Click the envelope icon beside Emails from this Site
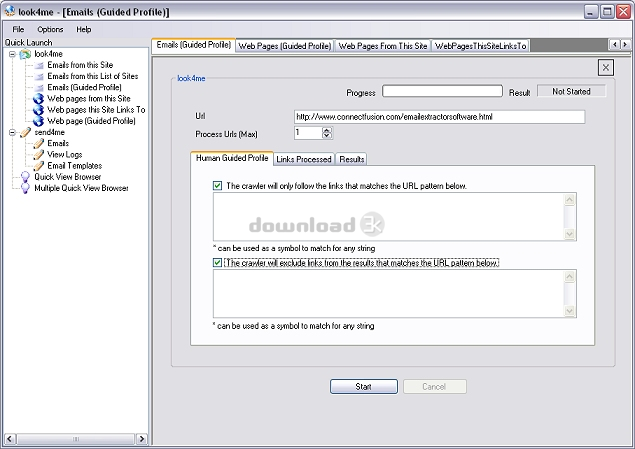This screenshot has width=635, height=449. 39,65
